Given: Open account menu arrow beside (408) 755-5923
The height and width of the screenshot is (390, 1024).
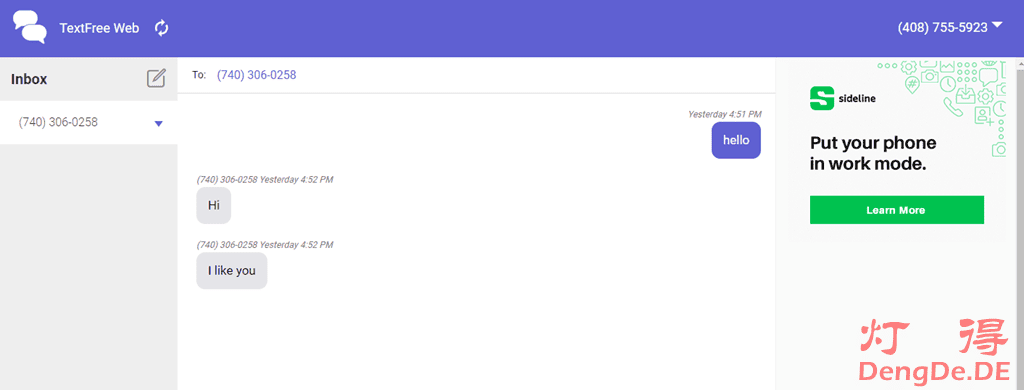Looking at the screenshot, I should pyautogui.click(x=997, y=25).
